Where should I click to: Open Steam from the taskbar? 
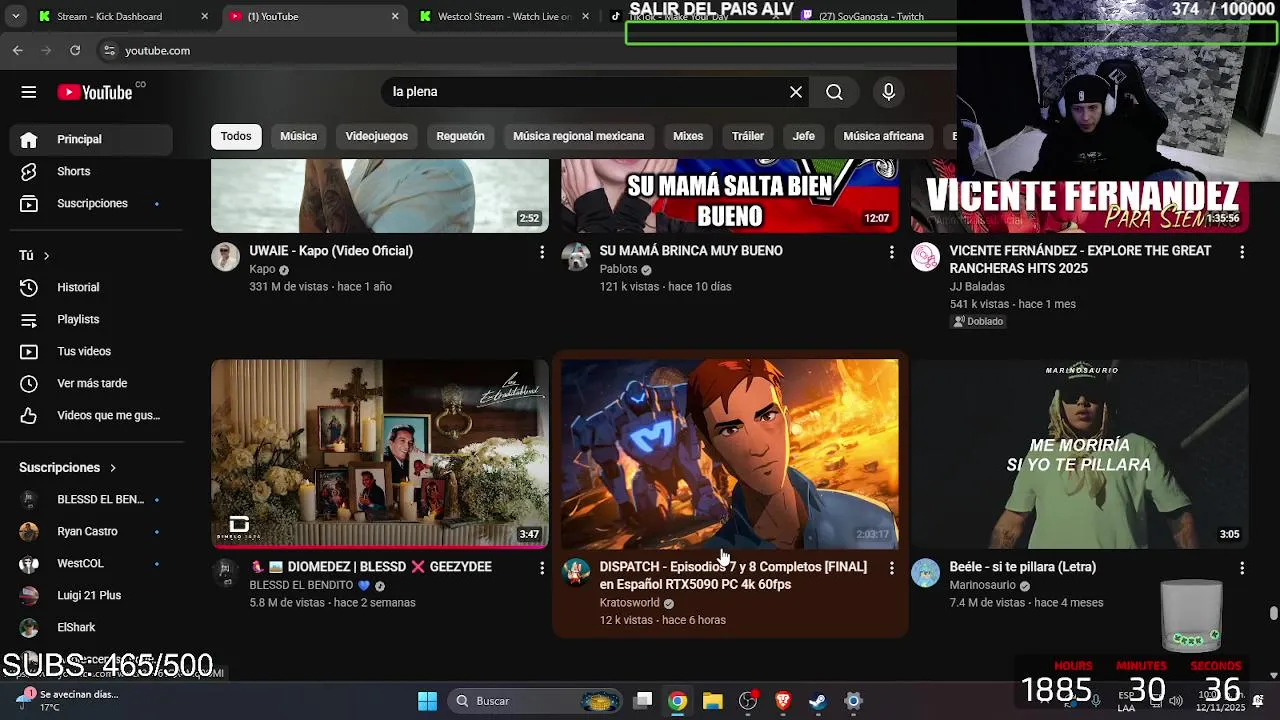818,701
